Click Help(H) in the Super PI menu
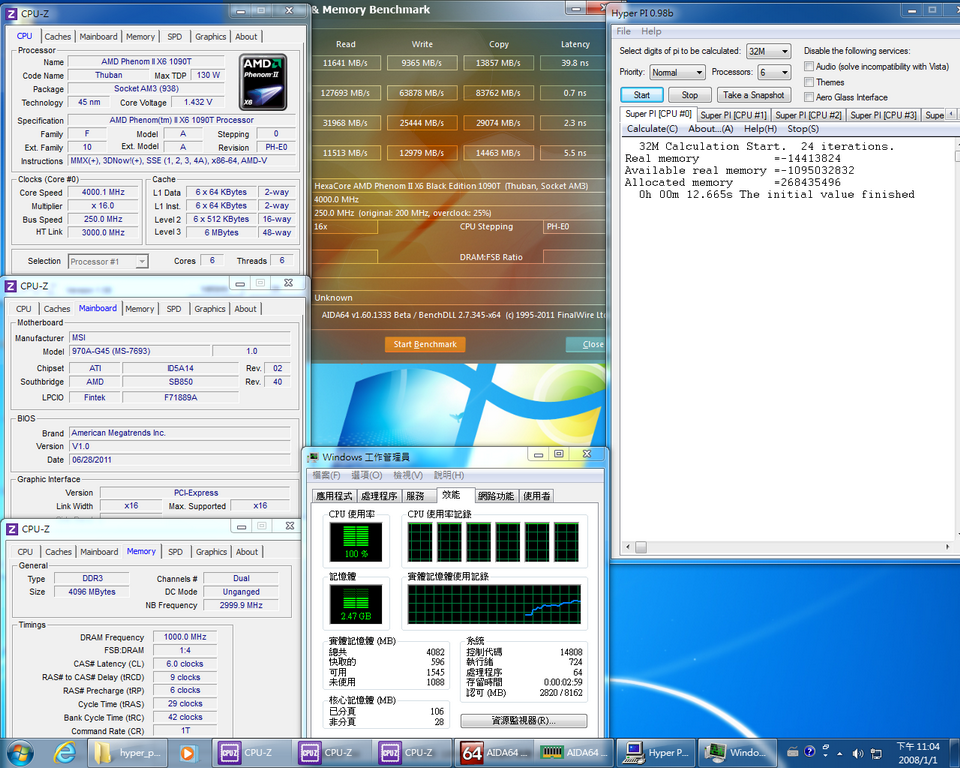 (760, 129)
